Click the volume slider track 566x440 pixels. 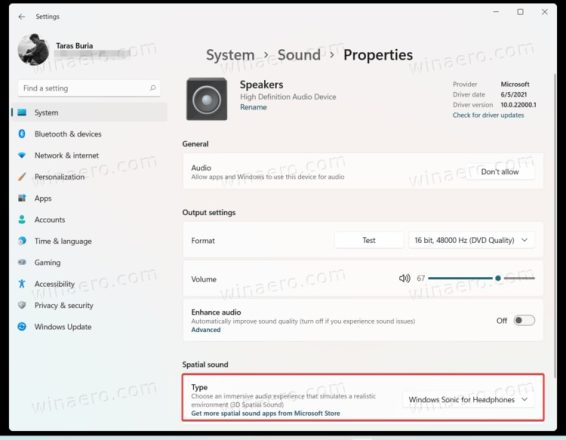coord(481,278)
